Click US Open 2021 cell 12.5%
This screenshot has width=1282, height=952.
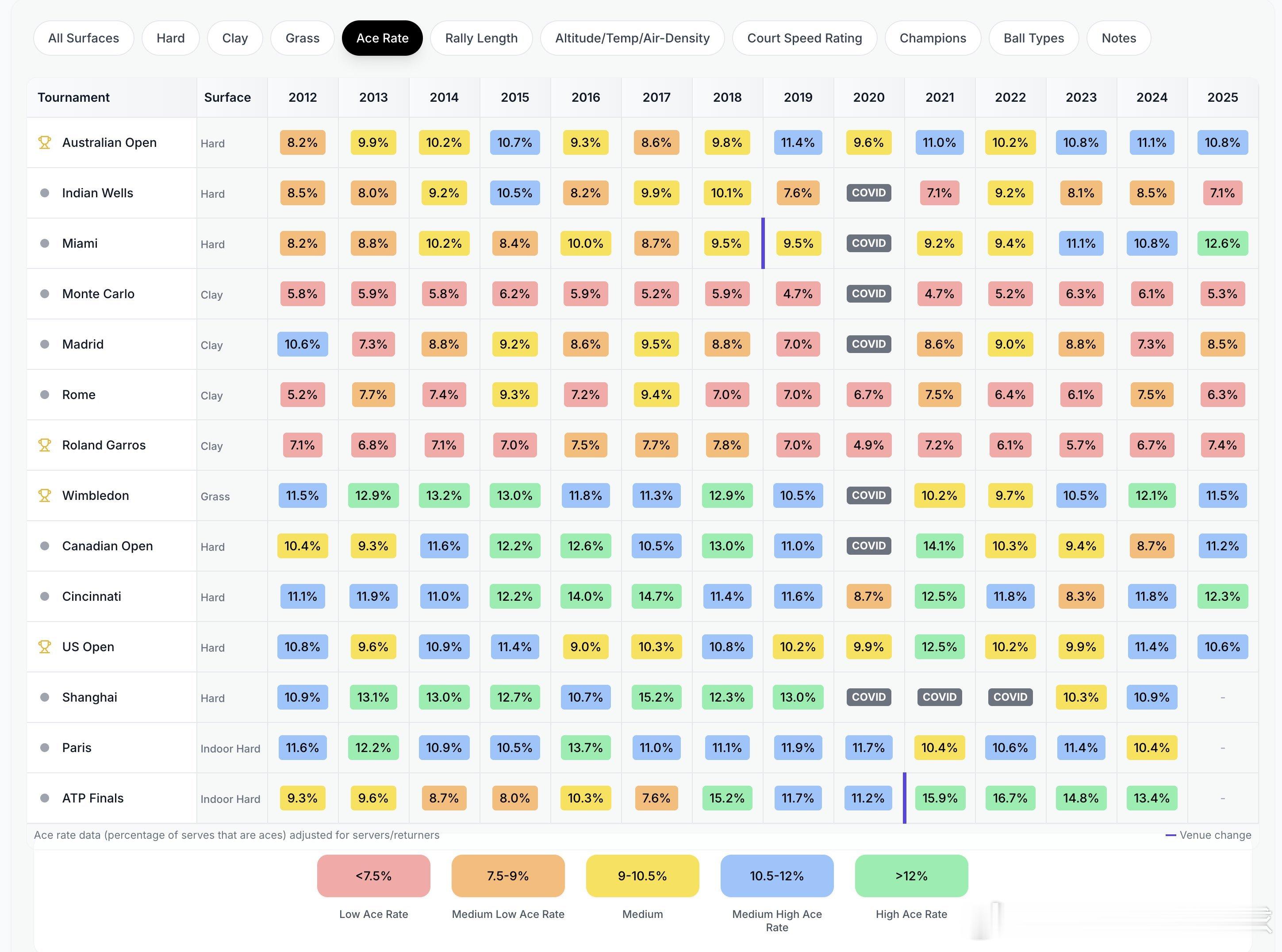pyautogui.click(x=939, y=647)
